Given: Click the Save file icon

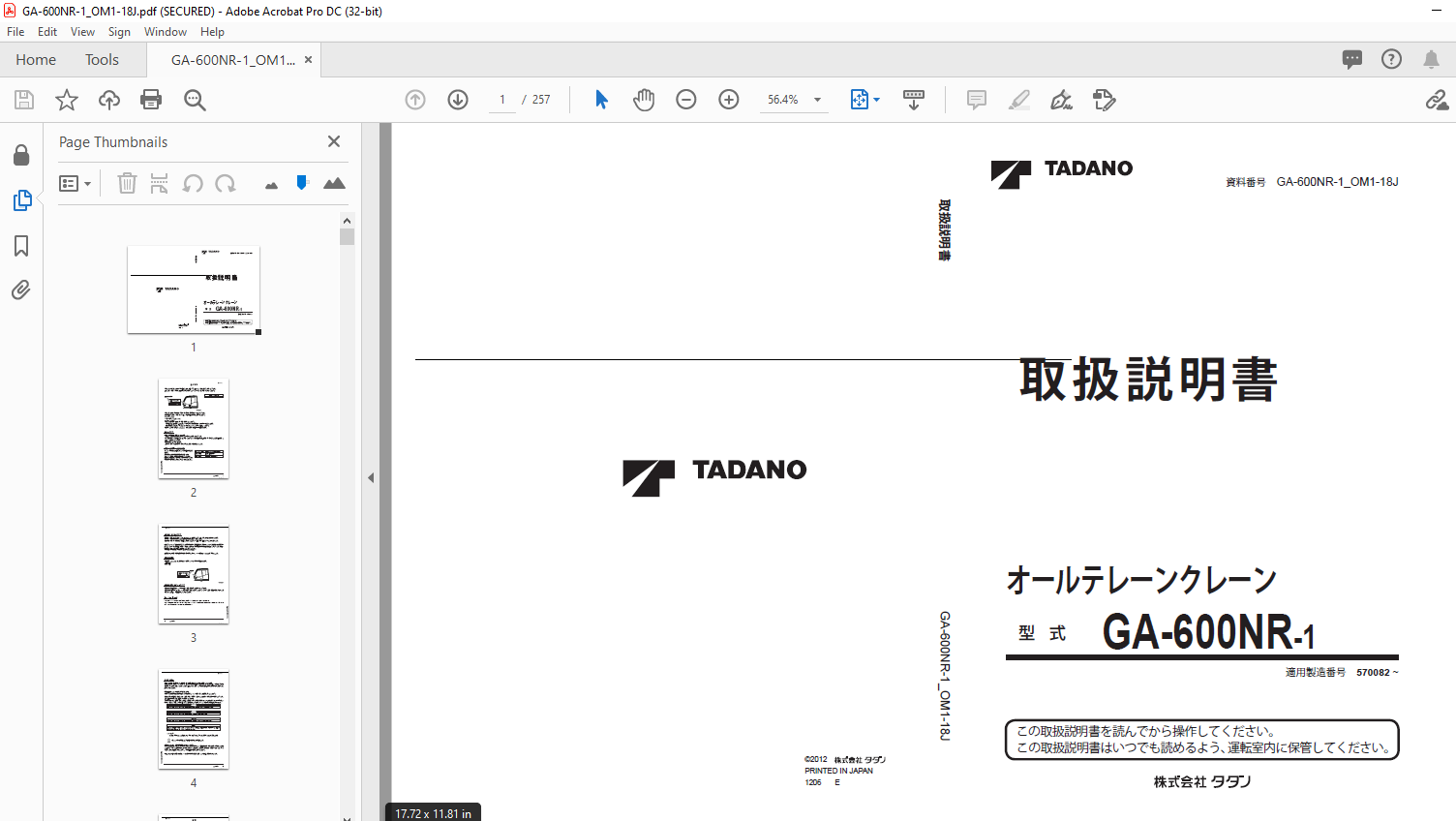Looking at the screenshot, I should [24, 100].
